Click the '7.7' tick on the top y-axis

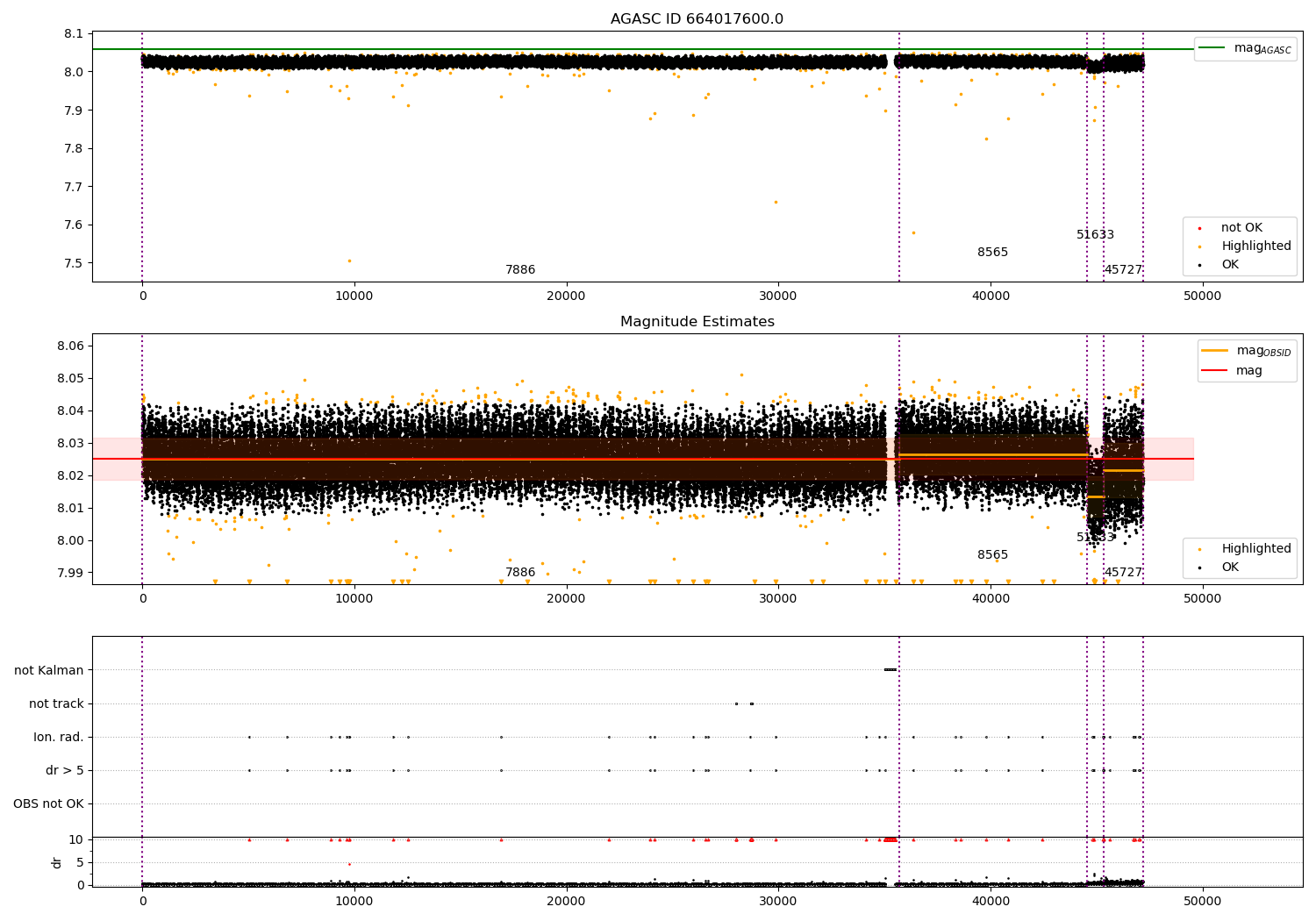(75, 187)
